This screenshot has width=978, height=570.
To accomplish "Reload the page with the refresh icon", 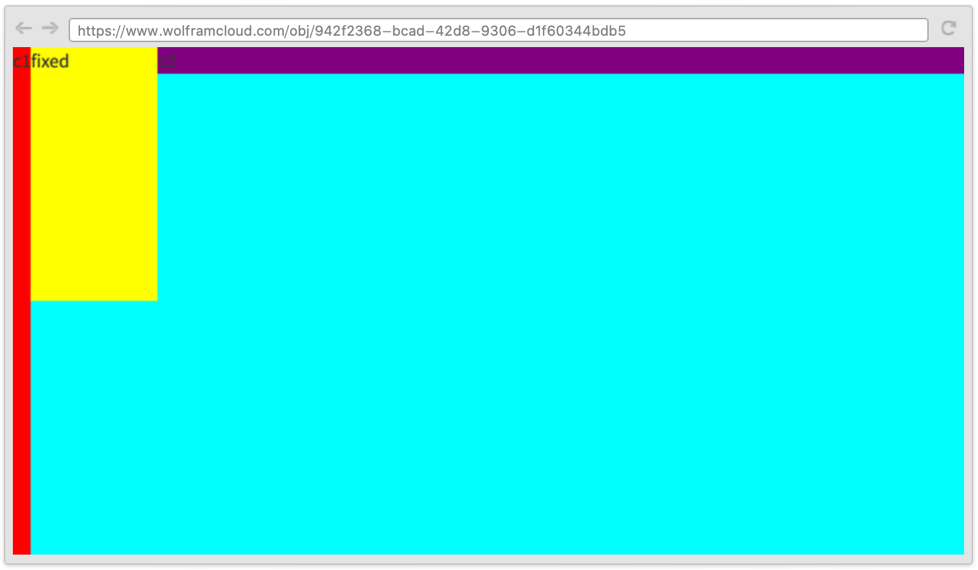I will pos(948,29).
